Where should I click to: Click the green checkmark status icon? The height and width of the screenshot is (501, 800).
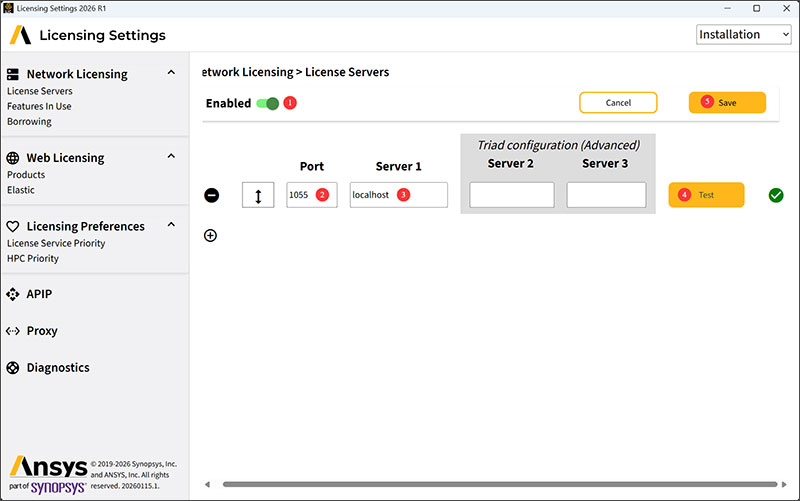(776, 195)
